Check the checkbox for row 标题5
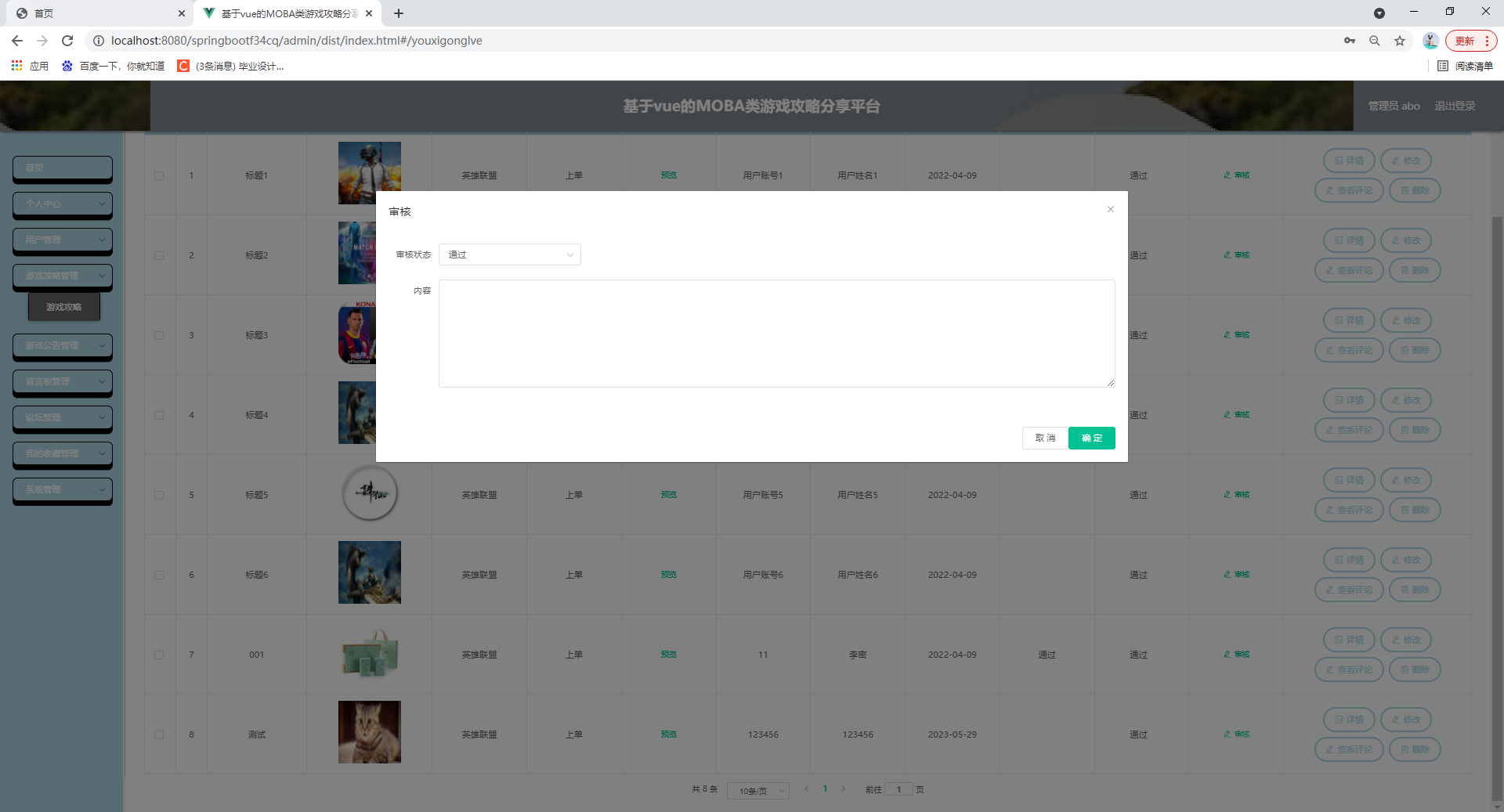1504x812 pixels. pos(160,495)
